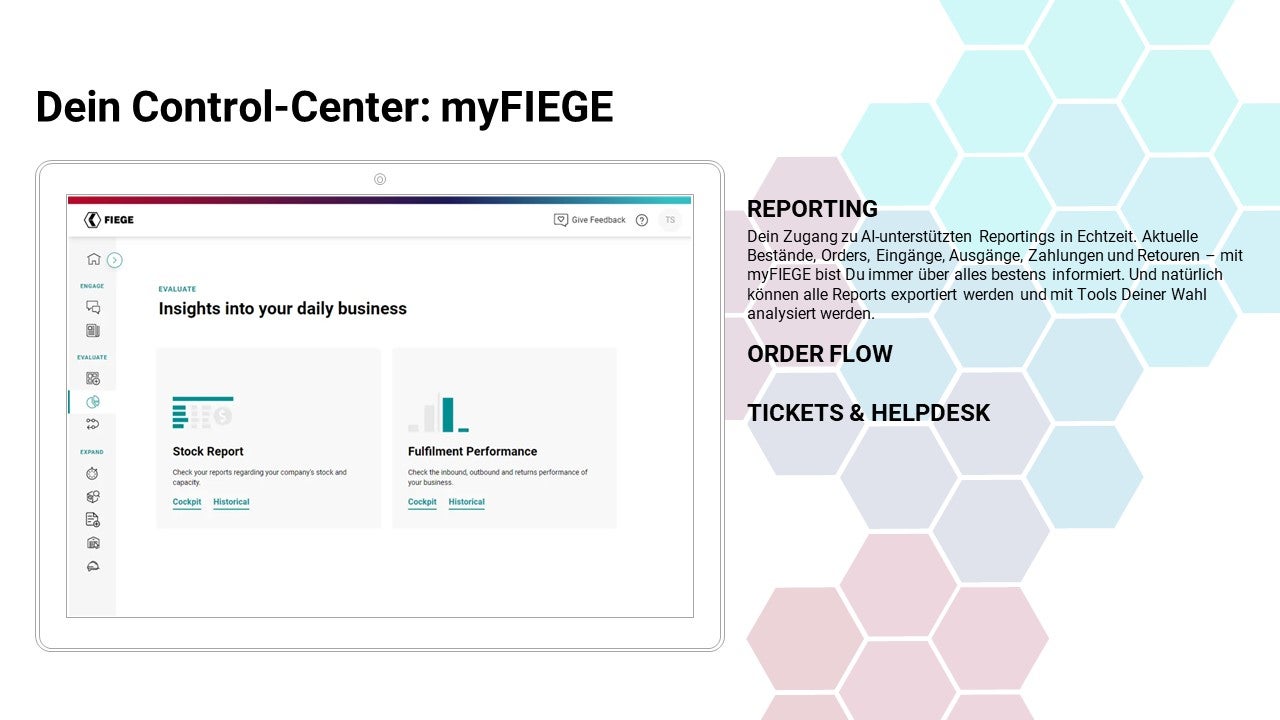Viewport: 1280px width, 720px height.
Task: Open the home icon in the sidebar
Action: [93, 259]
